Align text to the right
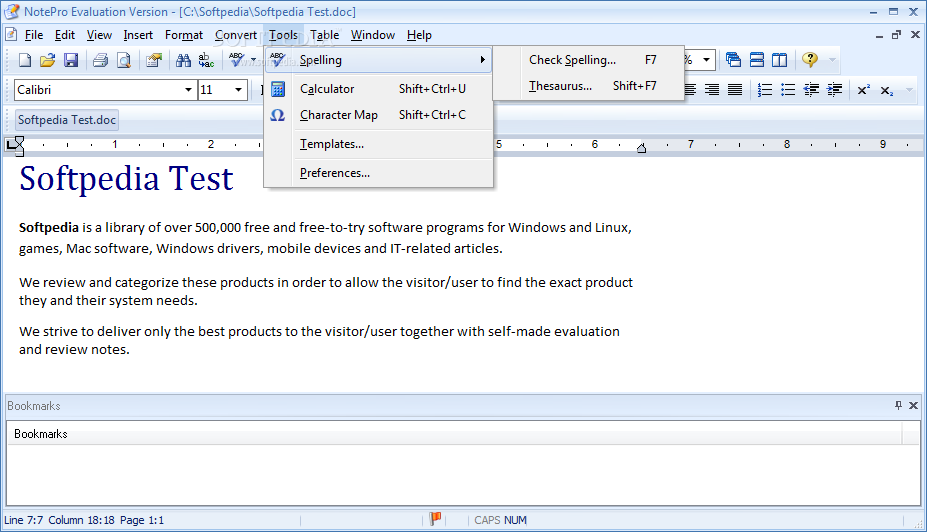The width and height of the screenshot is (927, 532). pos(712,90)
